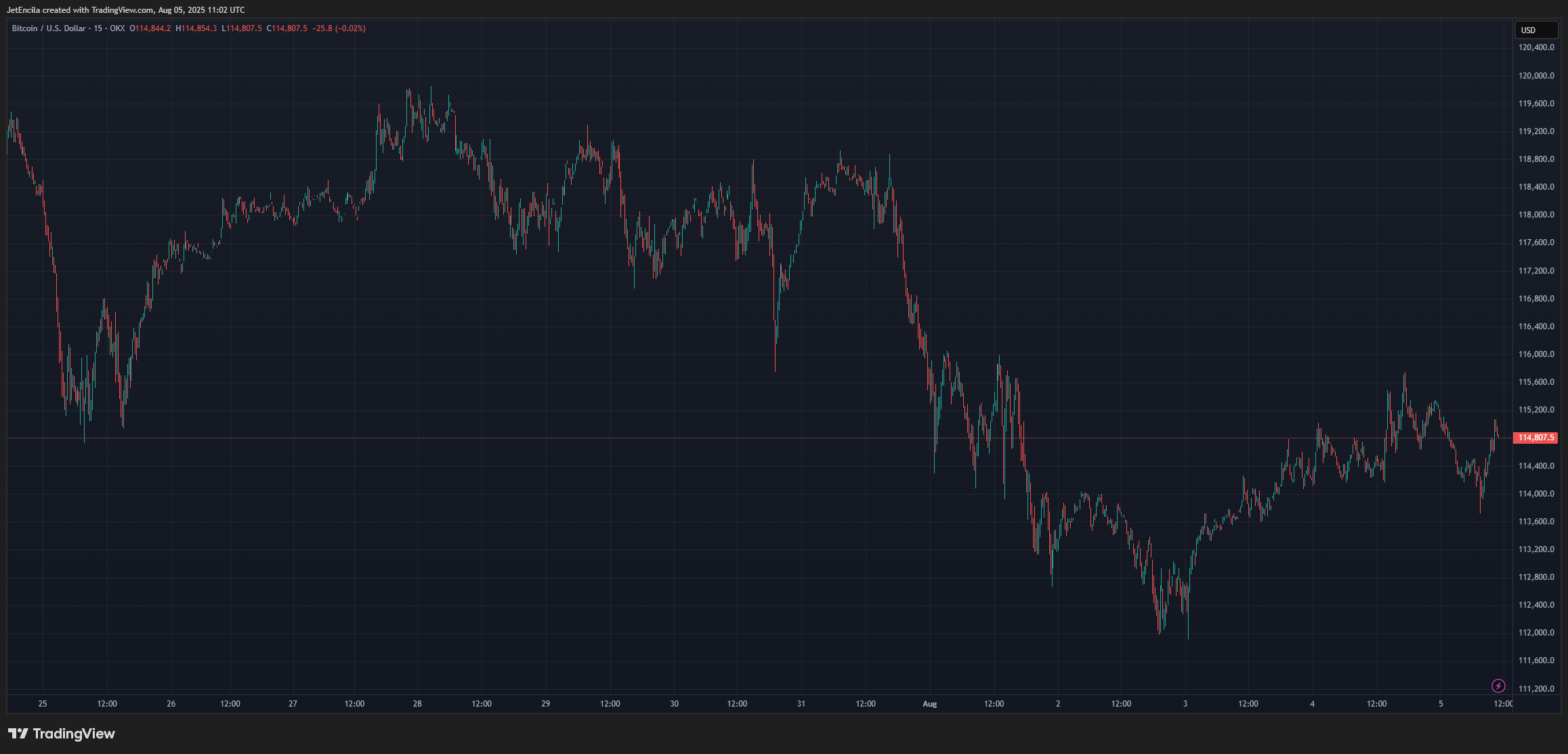Click the purple lightning bolt icon
This screenshot has height=754, width=1568.
pos(1498,686)
